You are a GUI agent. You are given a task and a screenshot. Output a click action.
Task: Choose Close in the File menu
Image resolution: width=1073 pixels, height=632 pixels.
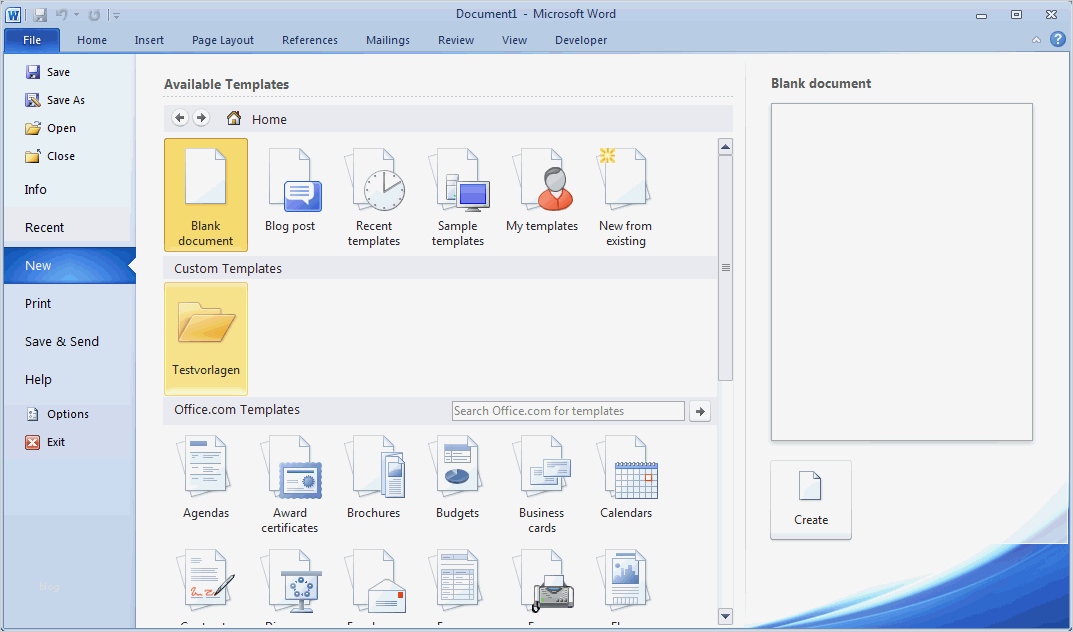click(50, 156)
